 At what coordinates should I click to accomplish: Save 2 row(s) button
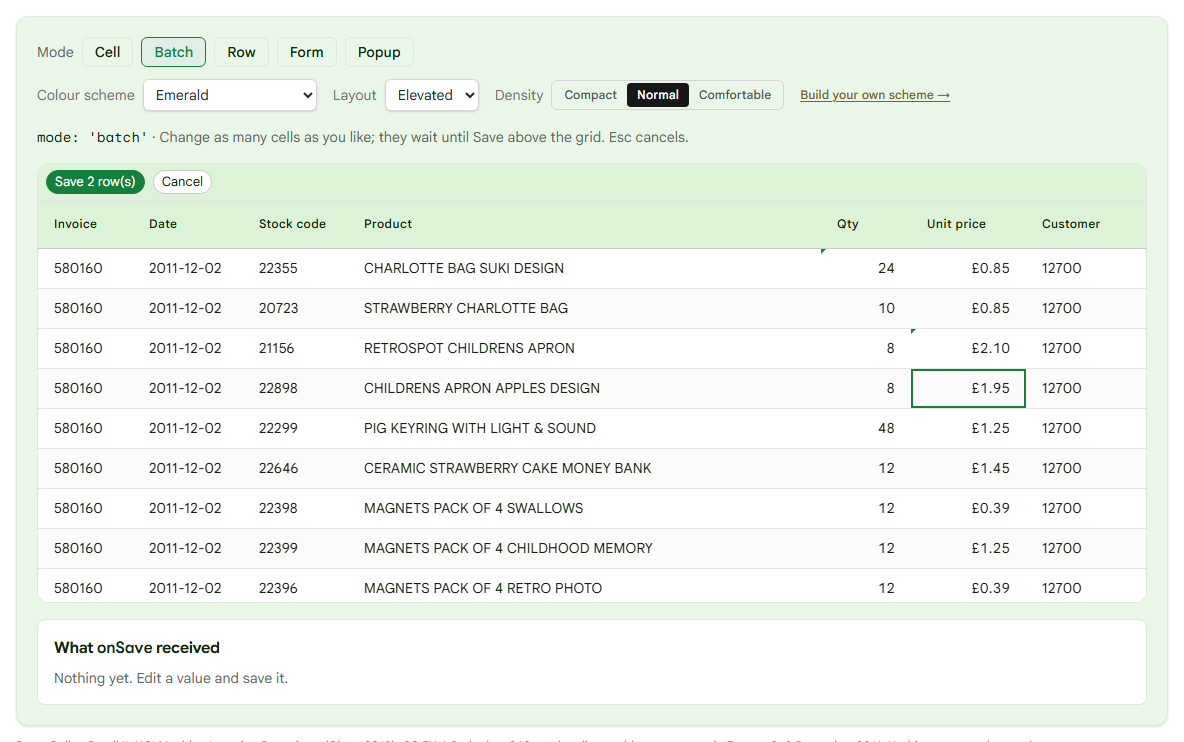click(95, 182)
